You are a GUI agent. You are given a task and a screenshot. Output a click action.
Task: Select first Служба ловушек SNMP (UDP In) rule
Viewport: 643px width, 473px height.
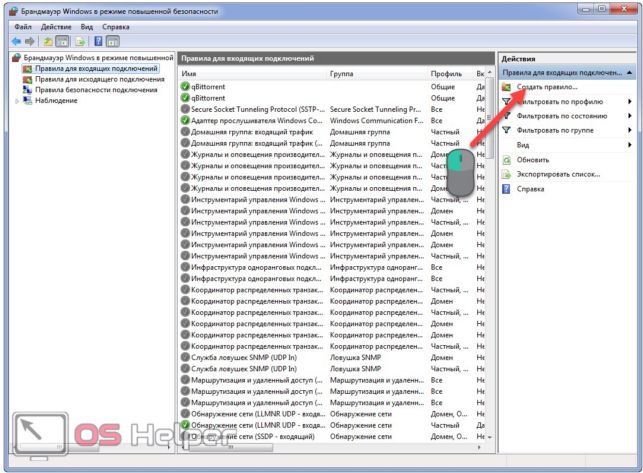click(332, 357)
